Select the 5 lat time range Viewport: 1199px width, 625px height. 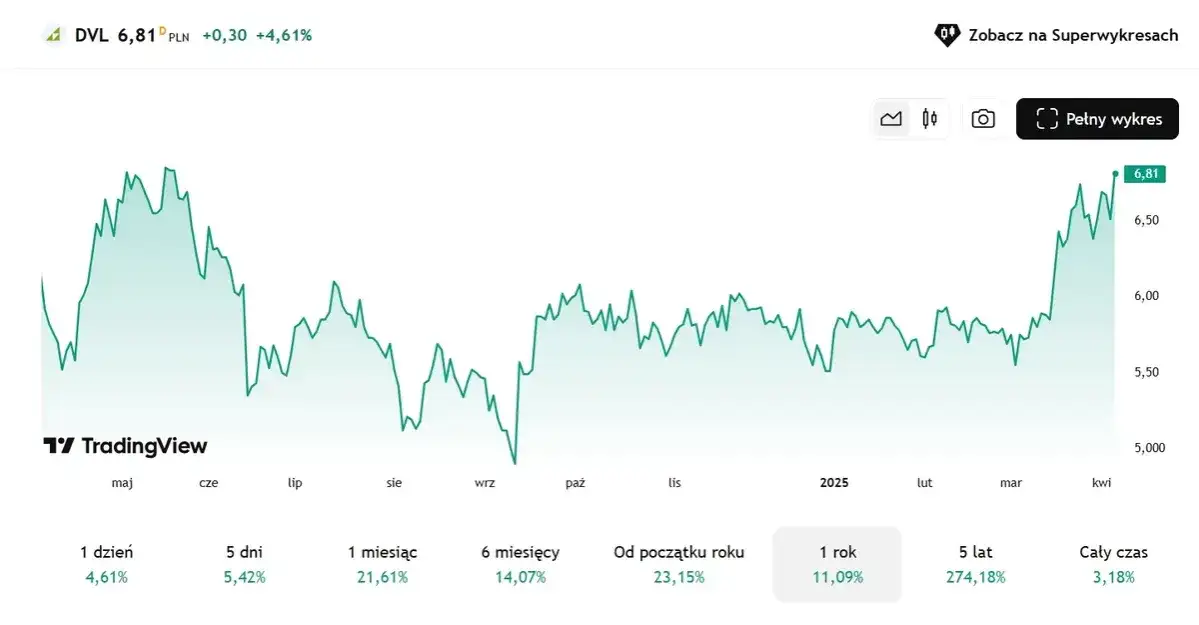click(975, 564)
